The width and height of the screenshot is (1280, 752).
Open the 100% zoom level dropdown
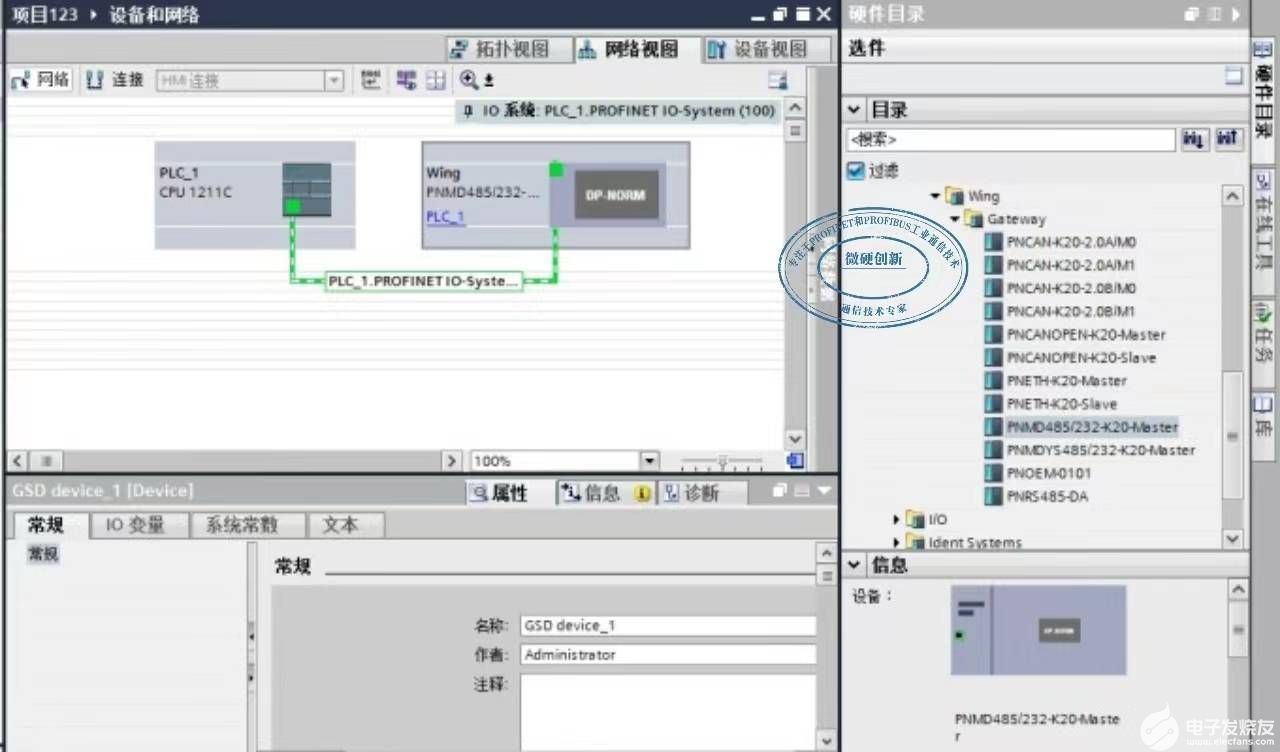click(650, 461)
